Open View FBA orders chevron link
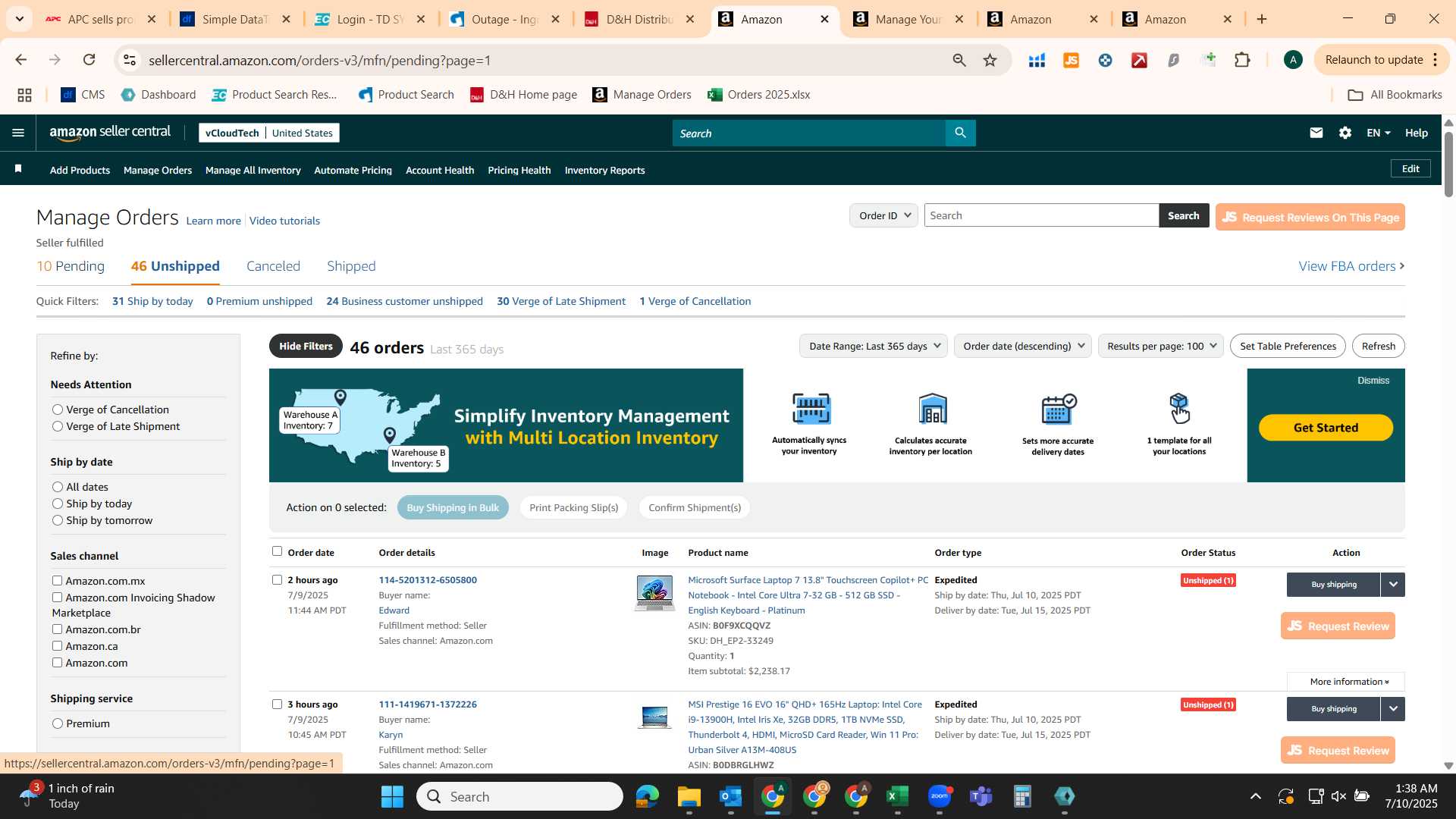 [x=1351, y=266]
